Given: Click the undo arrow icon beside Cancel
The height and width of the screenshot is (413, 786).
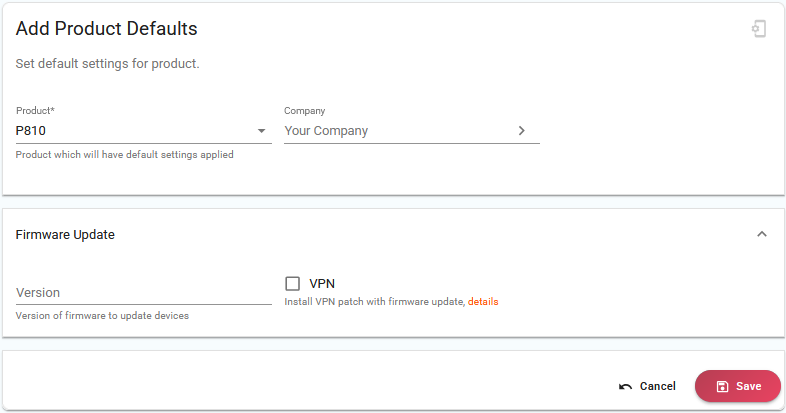Looking at the screenshot, I should 625,386.
